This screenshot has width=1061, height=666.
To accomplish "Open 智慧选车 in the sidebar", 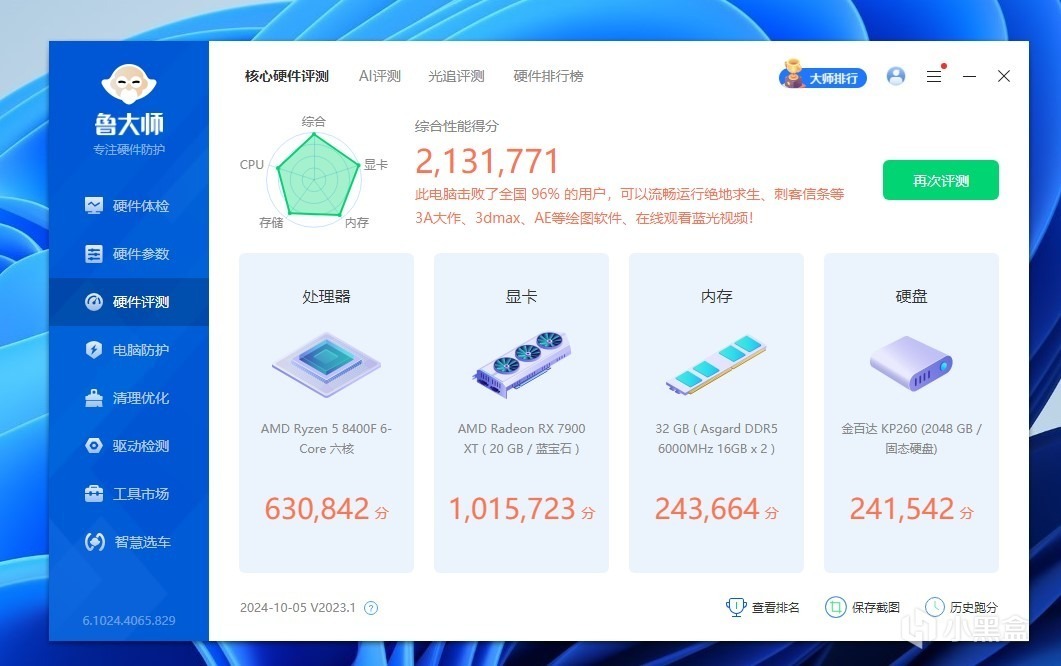I will click(129, 542).
